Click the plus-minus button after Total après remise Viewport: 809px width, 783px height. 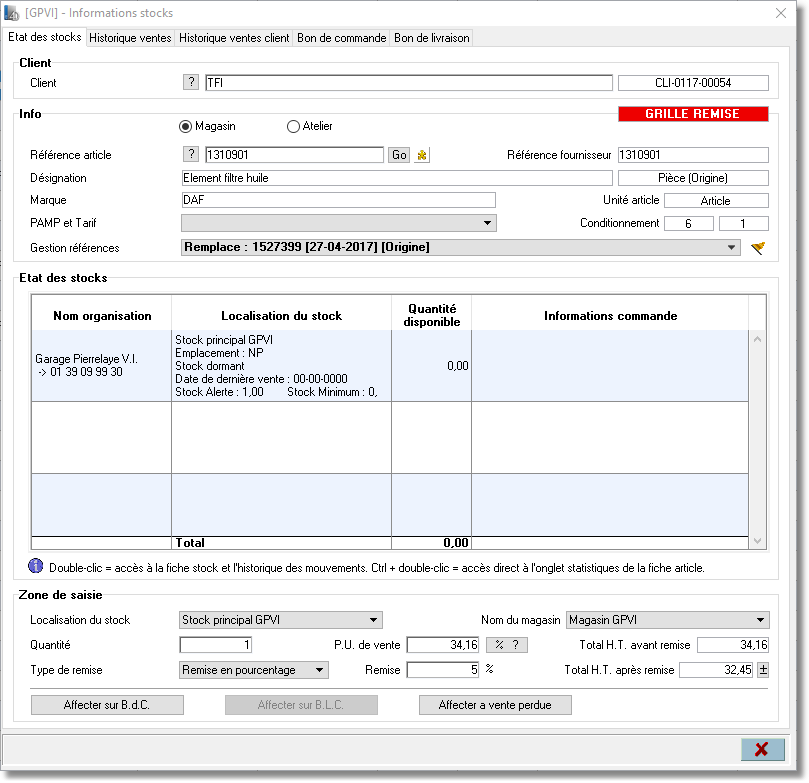(x=763, y=670)
